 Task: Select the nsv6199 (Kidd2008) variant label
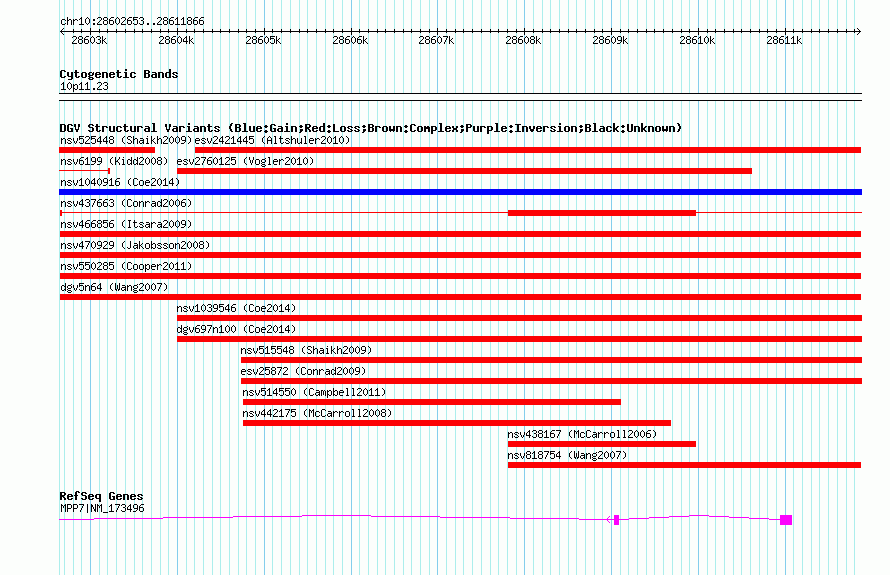[x=114, y=161]
